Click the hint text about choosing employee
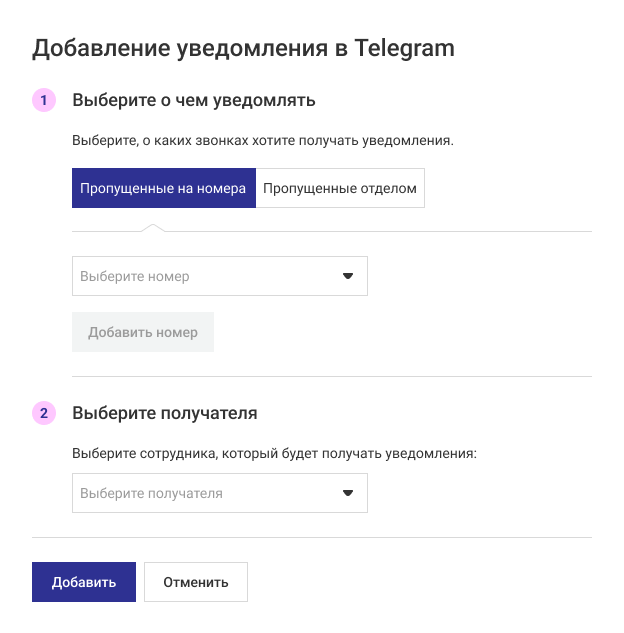The image size is (624, 633). 275,453
